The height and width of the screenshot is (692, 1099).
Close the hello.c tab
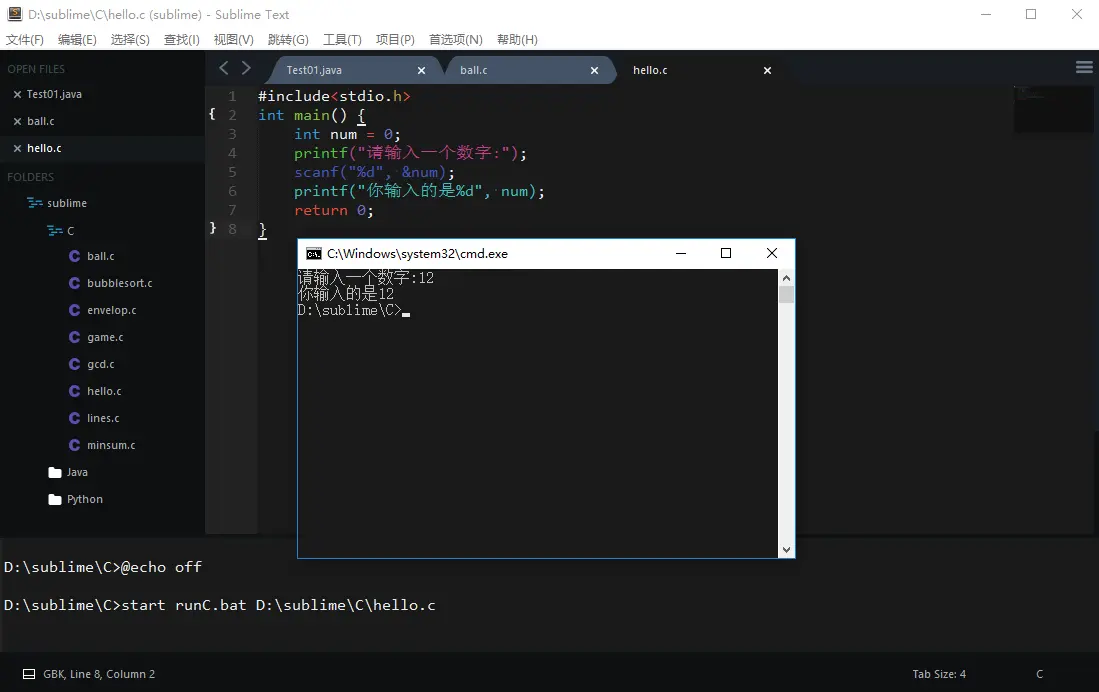click(x=767, y=71)
